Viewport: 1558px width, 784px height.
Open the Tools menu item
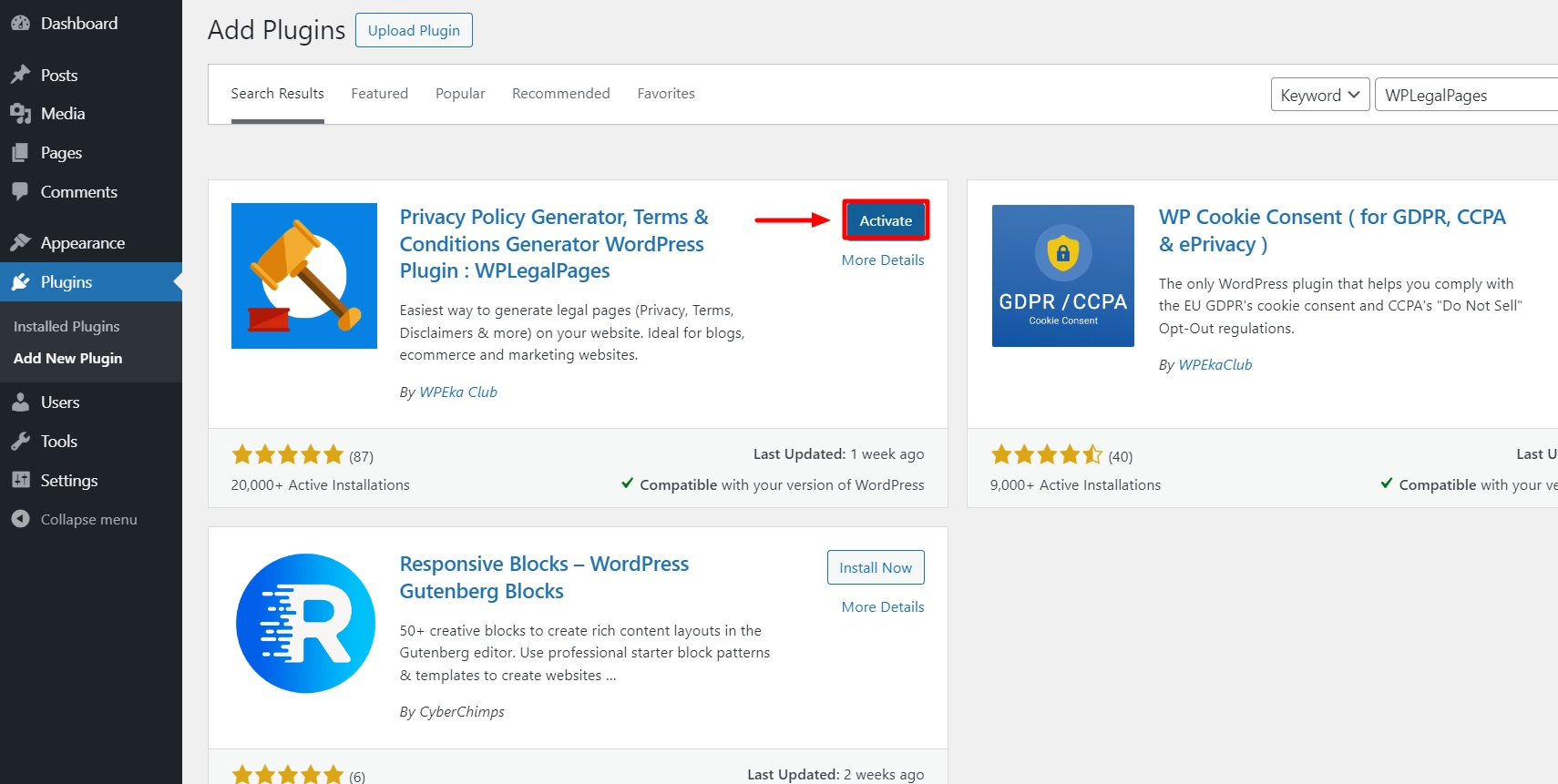91,442
